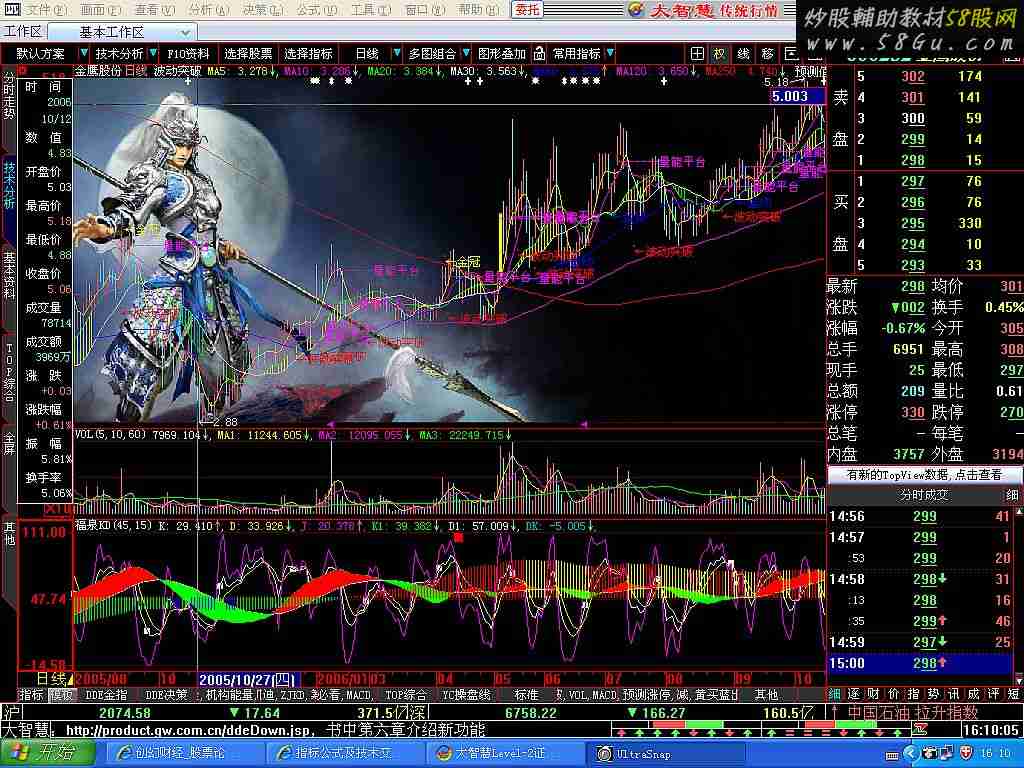
Task: Click the 技术分析 toolbar button
Action: point(120,54)
